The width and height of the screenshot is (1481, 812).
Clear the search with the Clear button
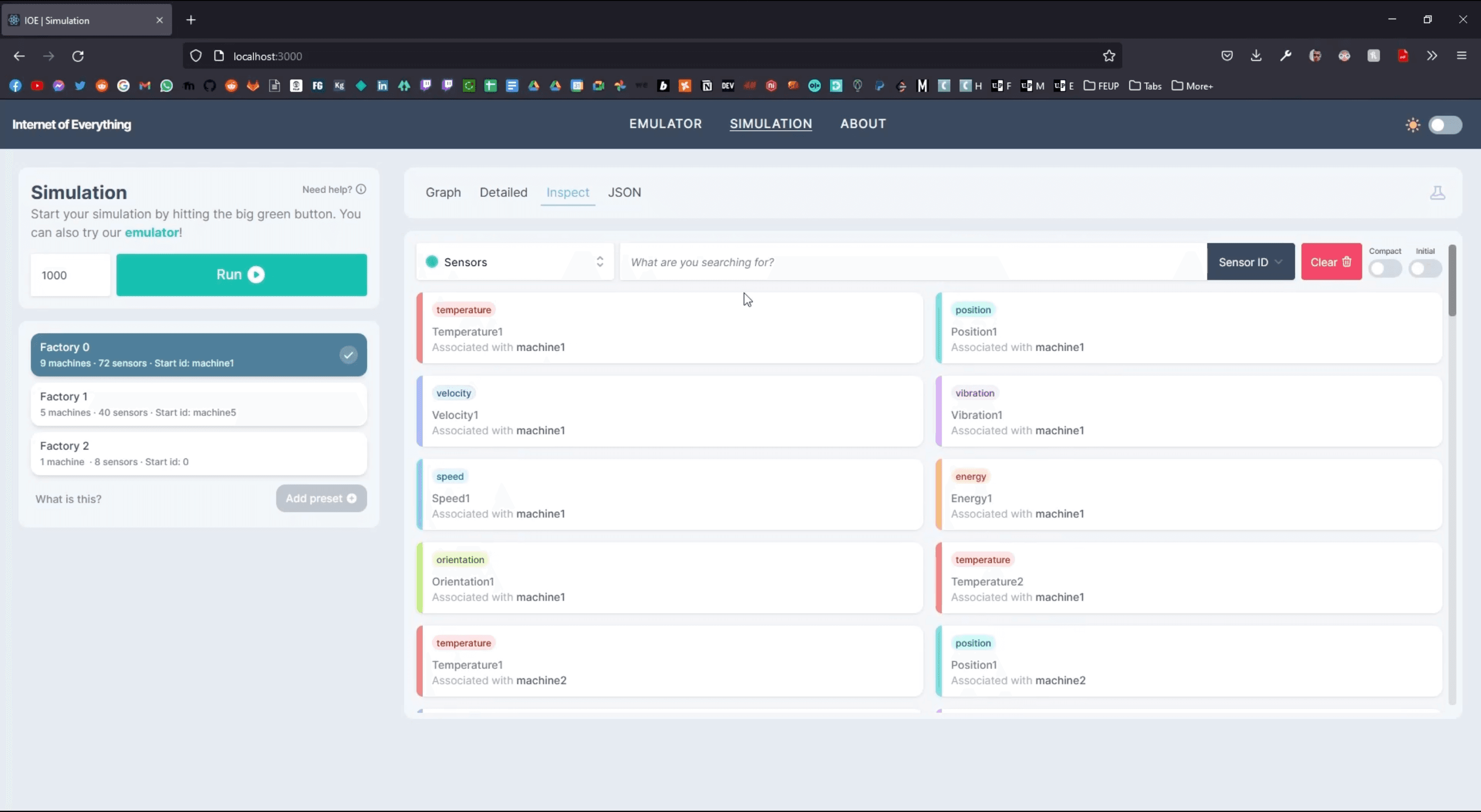(x=1331, y=262)
